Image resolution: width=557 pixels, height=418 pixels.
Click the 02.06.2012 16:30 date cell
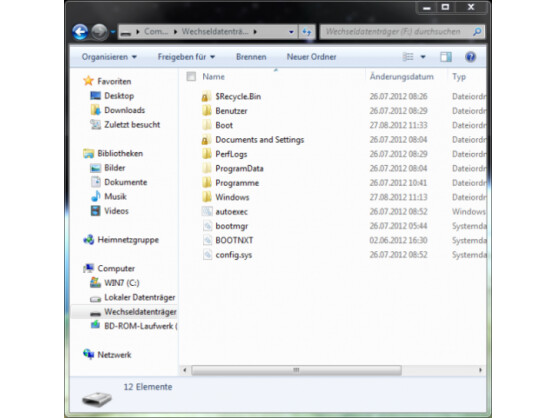[x=398, y=240]
